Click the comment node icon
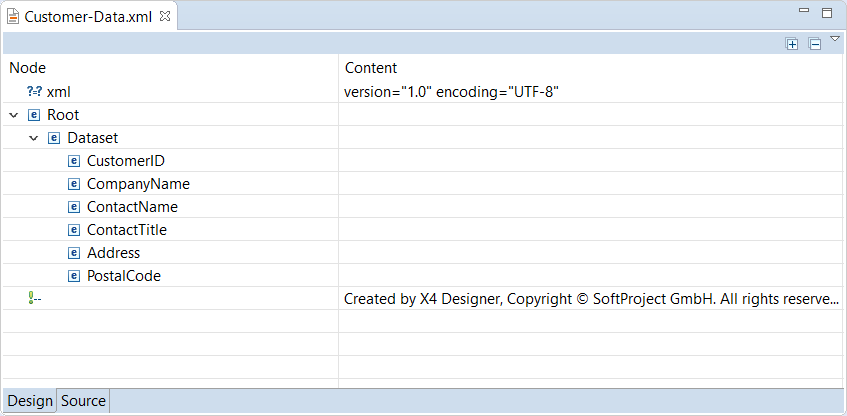This screenshot has width=847, height=416. pos(34,298)
